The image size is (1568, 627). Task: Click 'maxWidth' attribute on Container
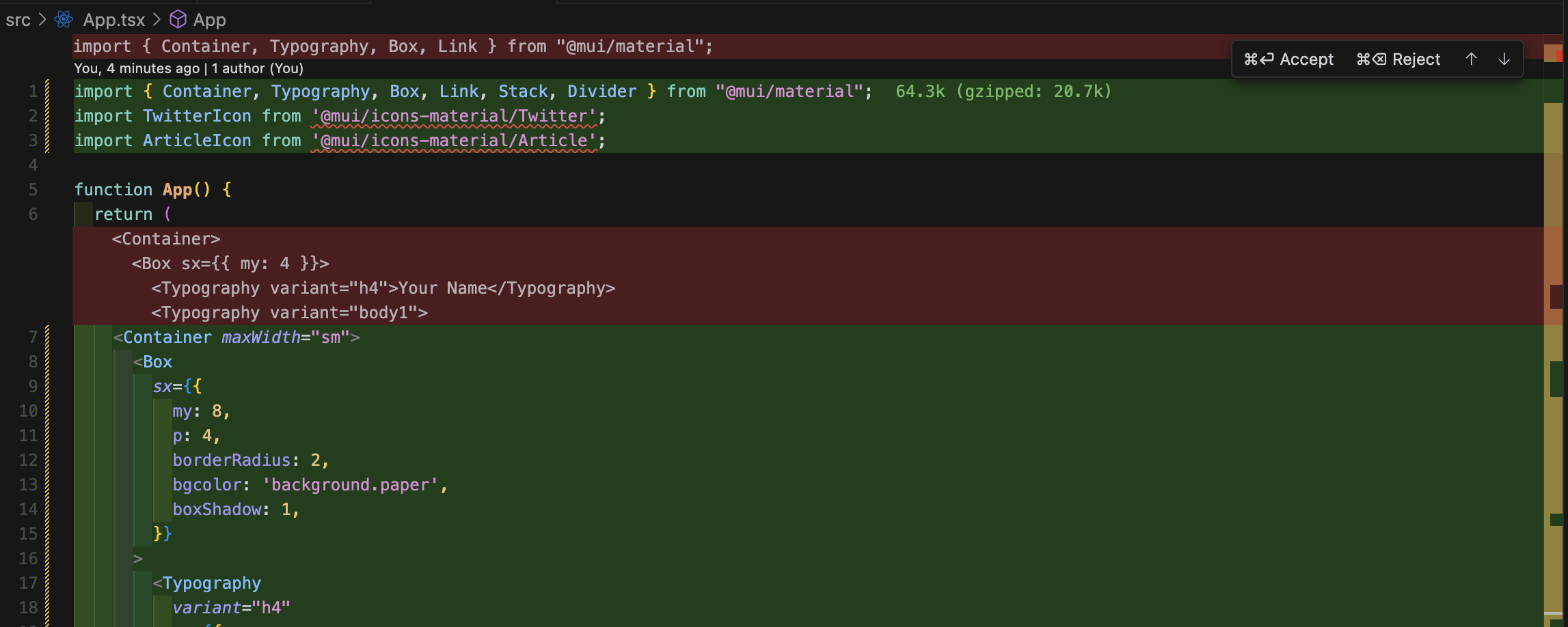pos(261,337)
